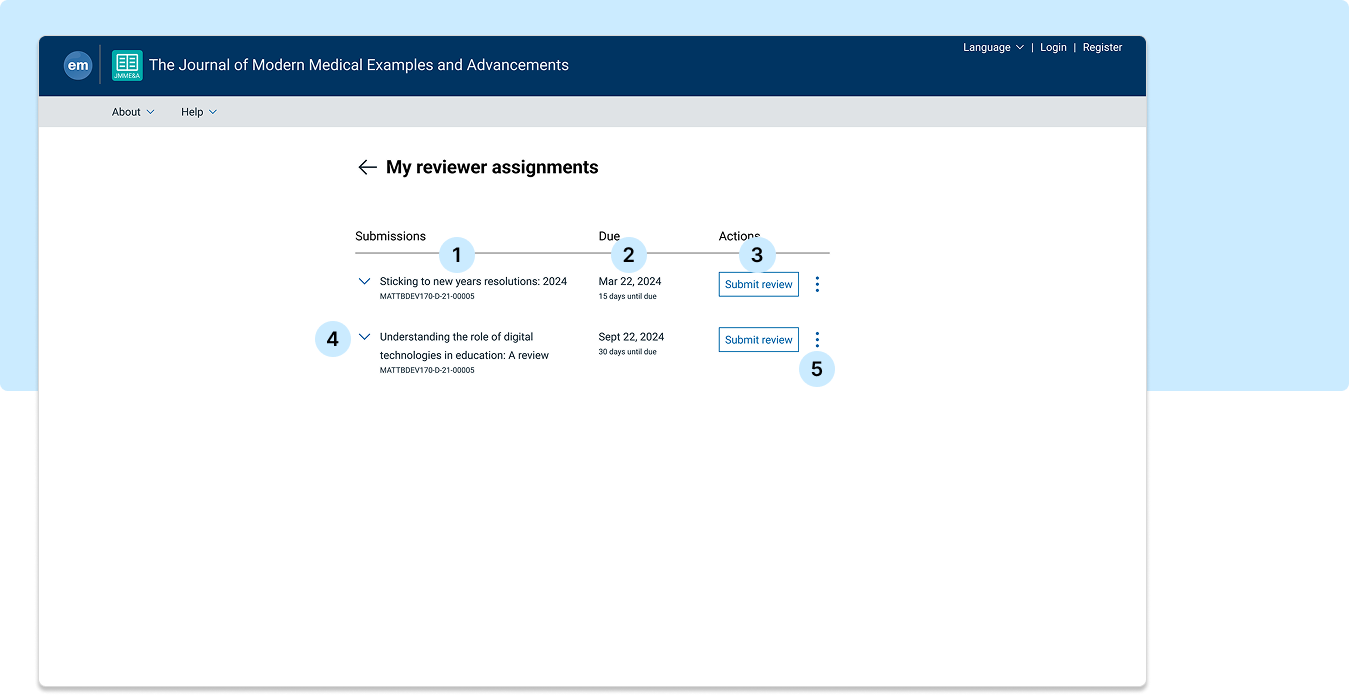The width and height of the screenshot is (1349, 695).
Task: Open the About menu
Action: point(133,112)
